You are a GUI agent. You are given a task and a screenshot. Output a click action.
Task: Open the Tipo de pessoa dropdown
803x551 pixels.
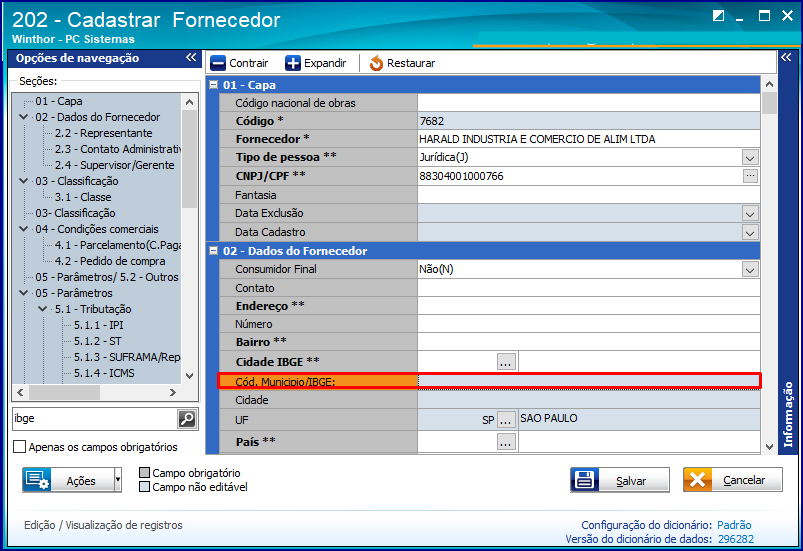point(750,158)
